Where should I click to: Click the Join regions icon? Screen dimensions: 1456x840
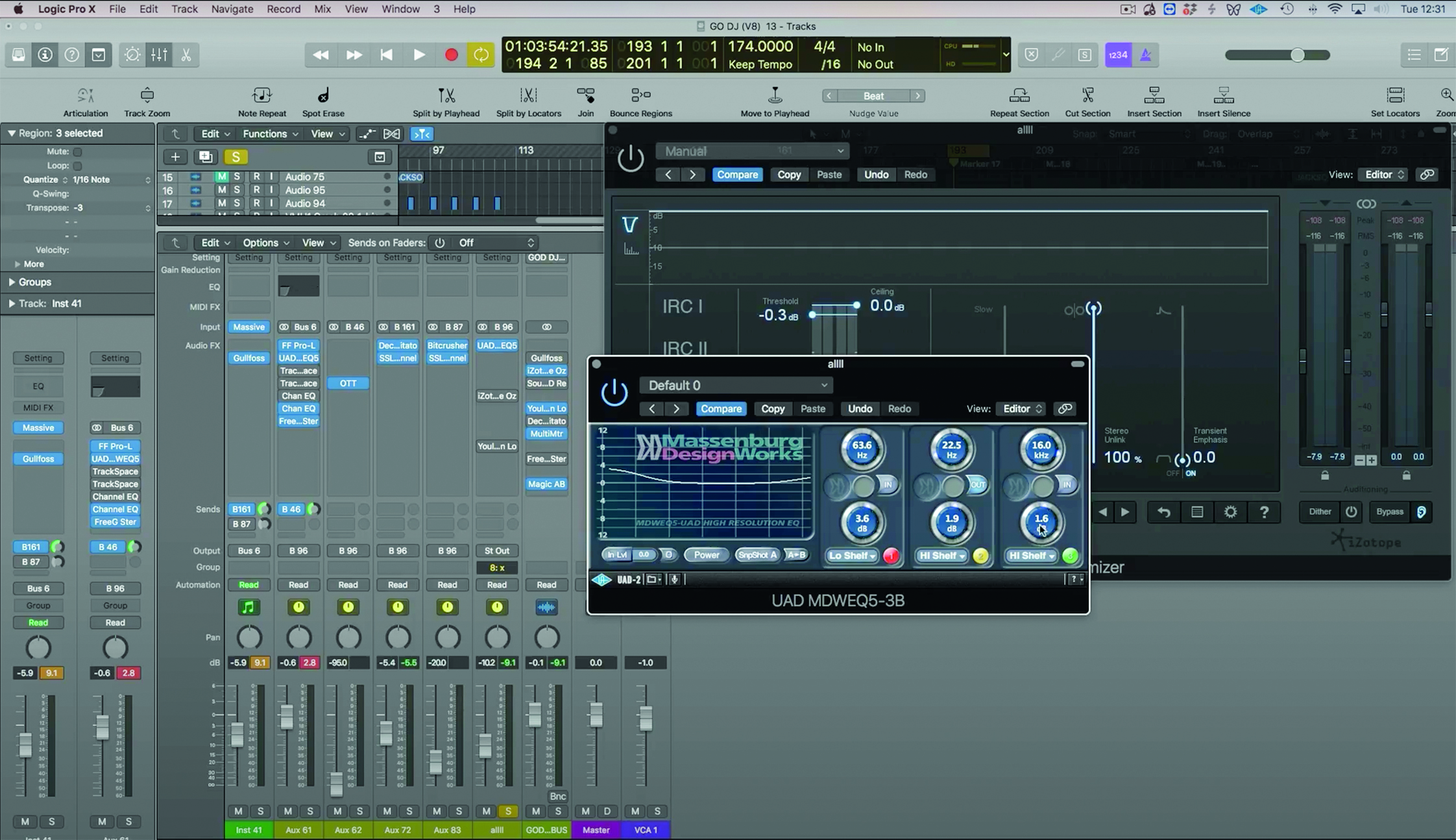586,95
